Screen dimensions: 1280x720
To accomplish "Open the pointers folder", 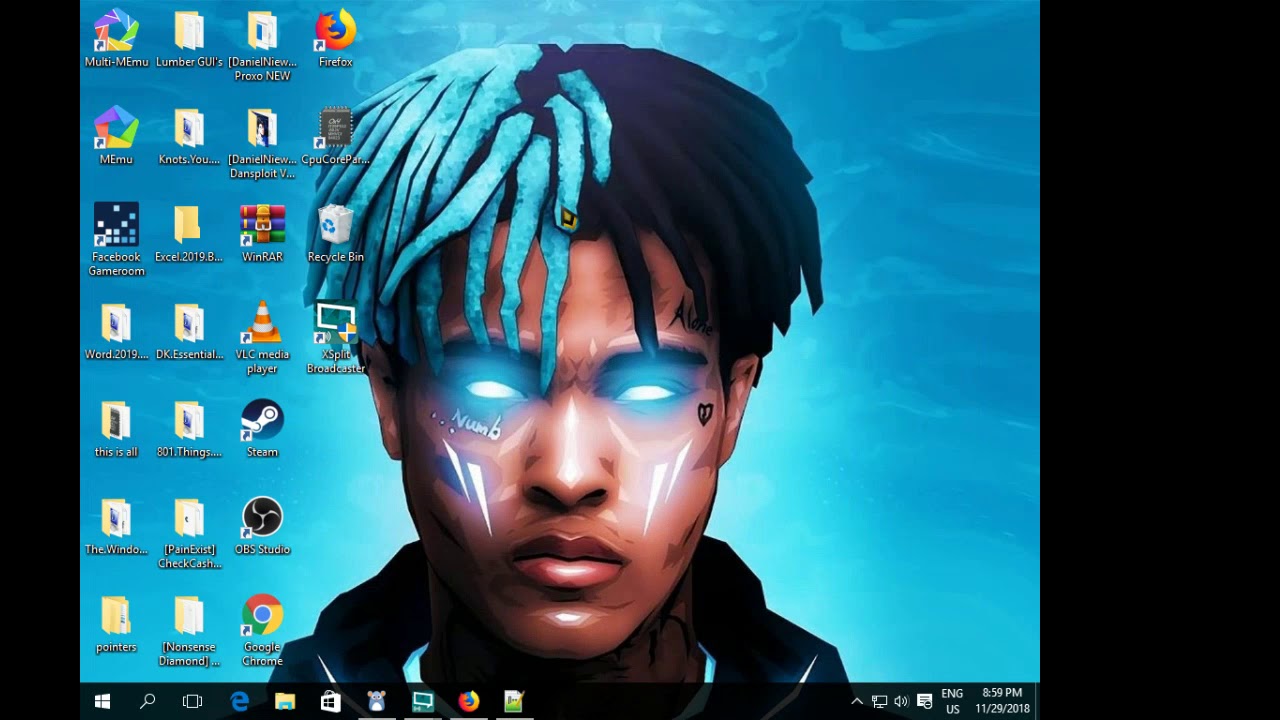I will [116, 624].
